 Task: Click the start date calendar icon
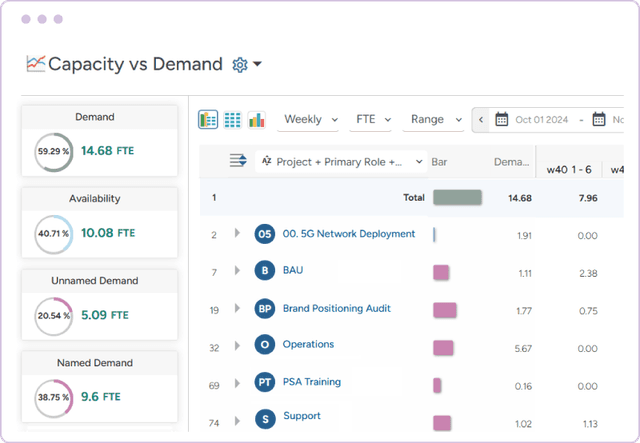click(502, 120)
